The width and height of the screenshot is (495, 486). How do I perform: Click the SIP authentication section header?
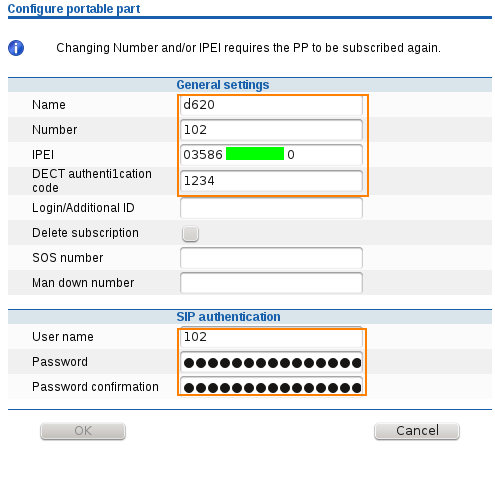point(228,317)
